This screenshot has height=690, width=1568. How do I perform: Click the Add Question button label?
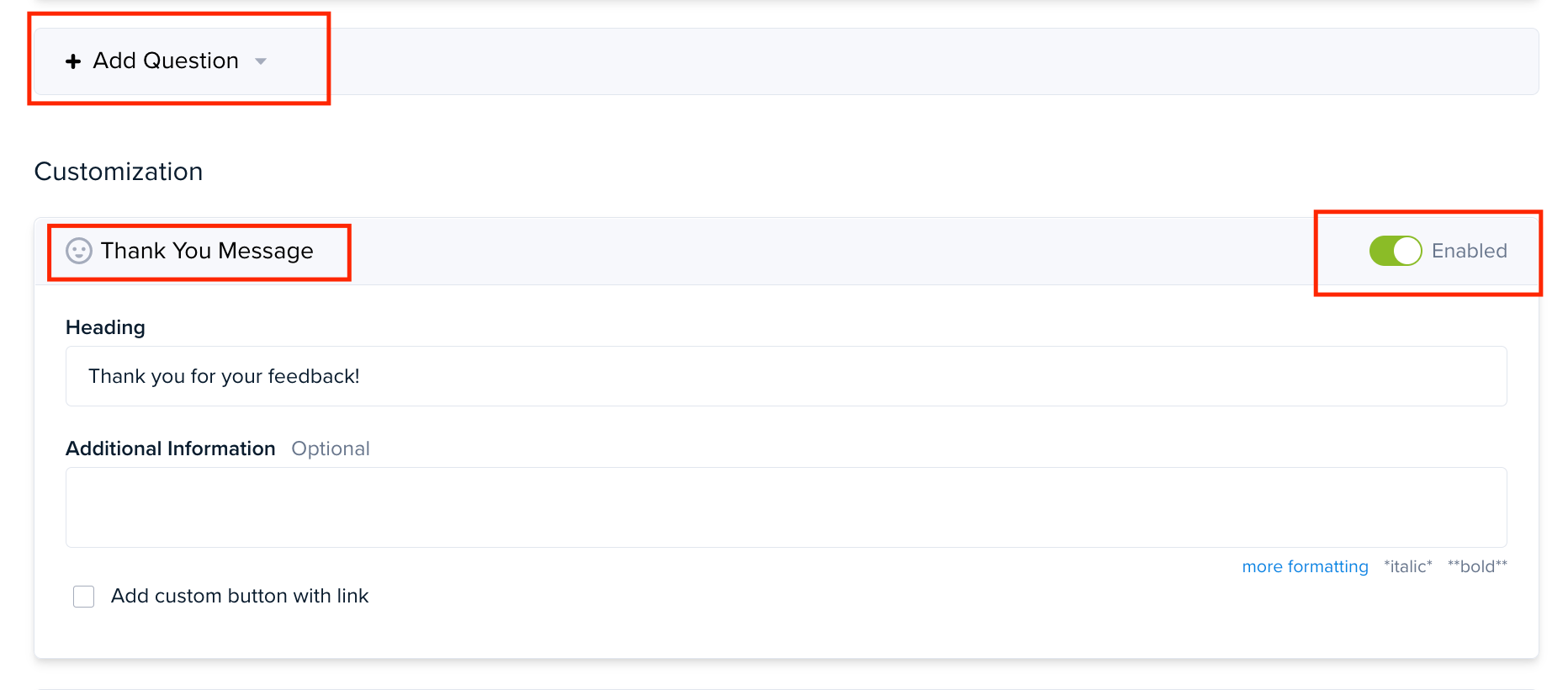coord(166,61)
